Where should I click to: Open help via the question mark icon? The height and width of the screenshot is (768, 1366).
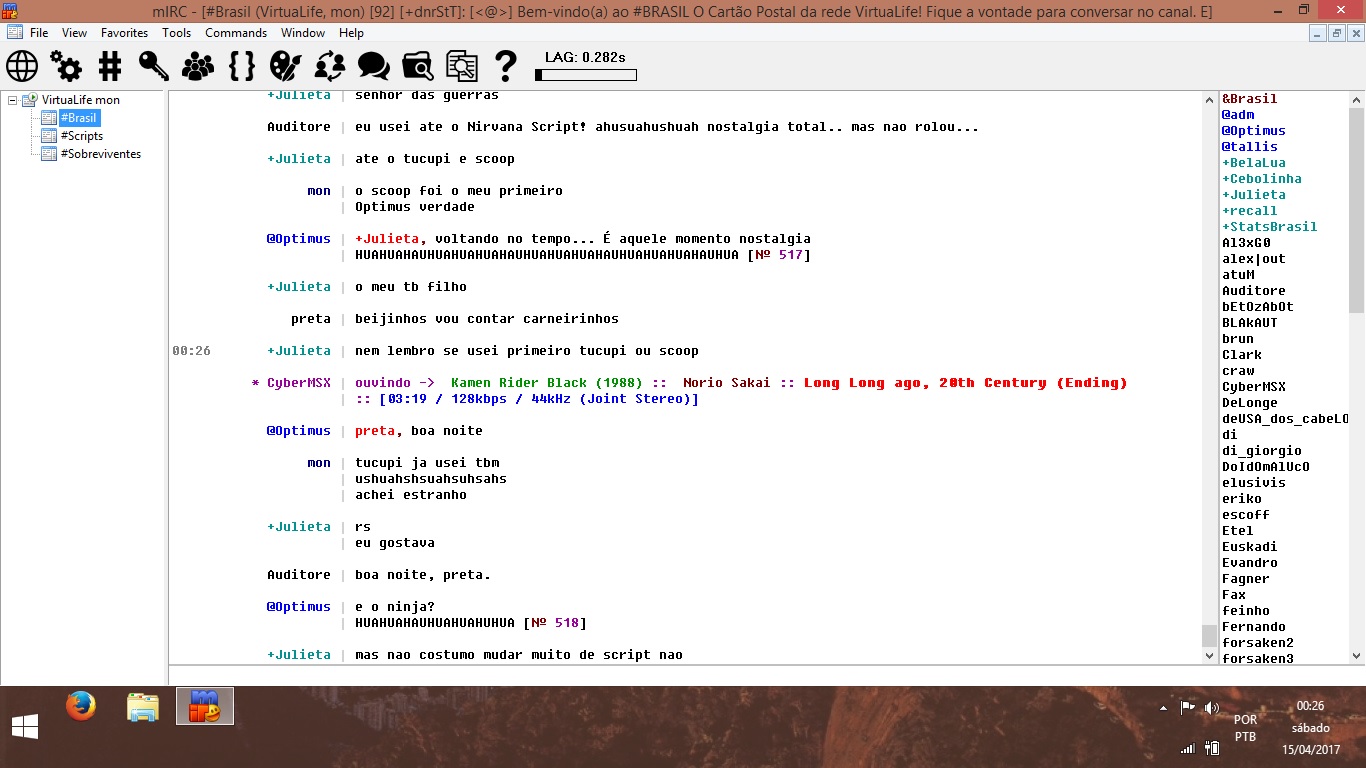click(506, 66)
